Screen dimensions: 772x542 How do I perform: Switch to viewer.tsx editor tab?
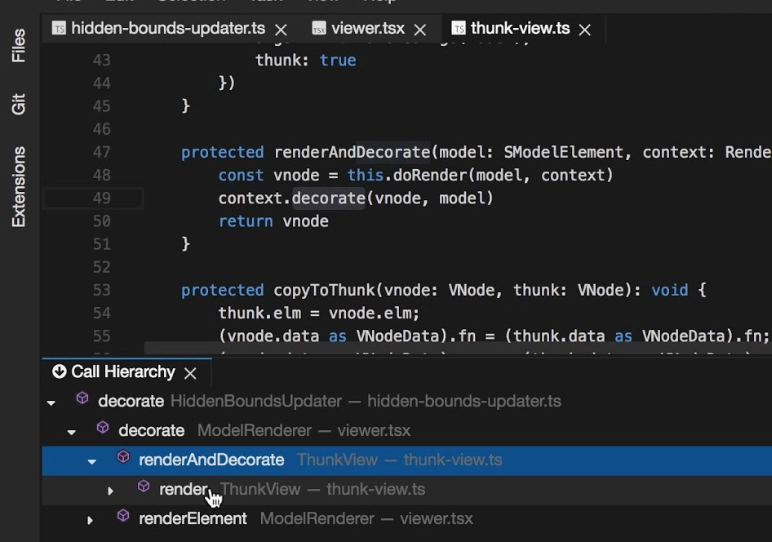click(x=368, y=29)
